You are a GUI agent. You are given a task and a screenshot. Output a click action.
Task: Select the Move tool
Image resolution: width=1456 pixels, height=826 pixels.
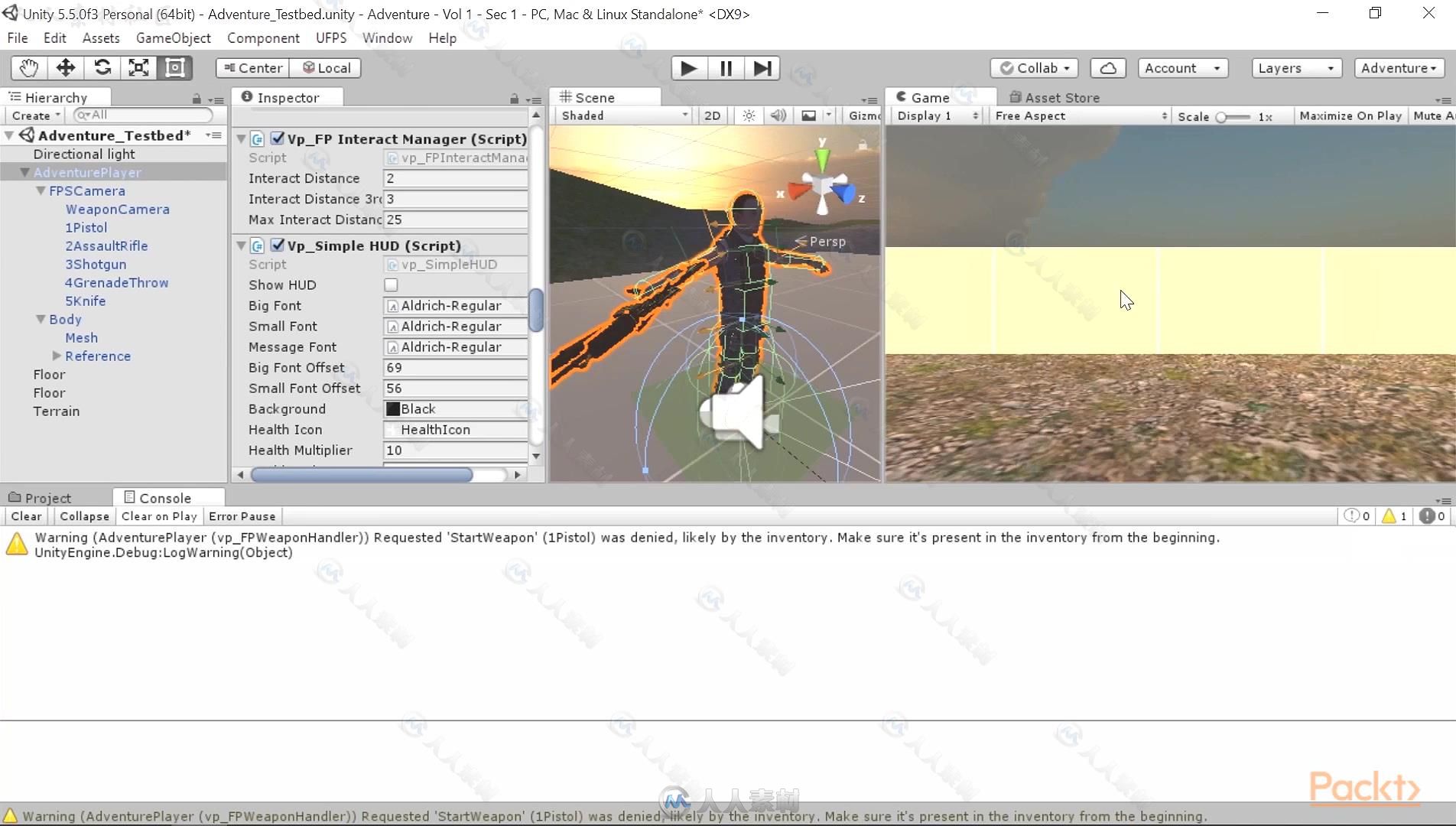click(x=66, y=68)
